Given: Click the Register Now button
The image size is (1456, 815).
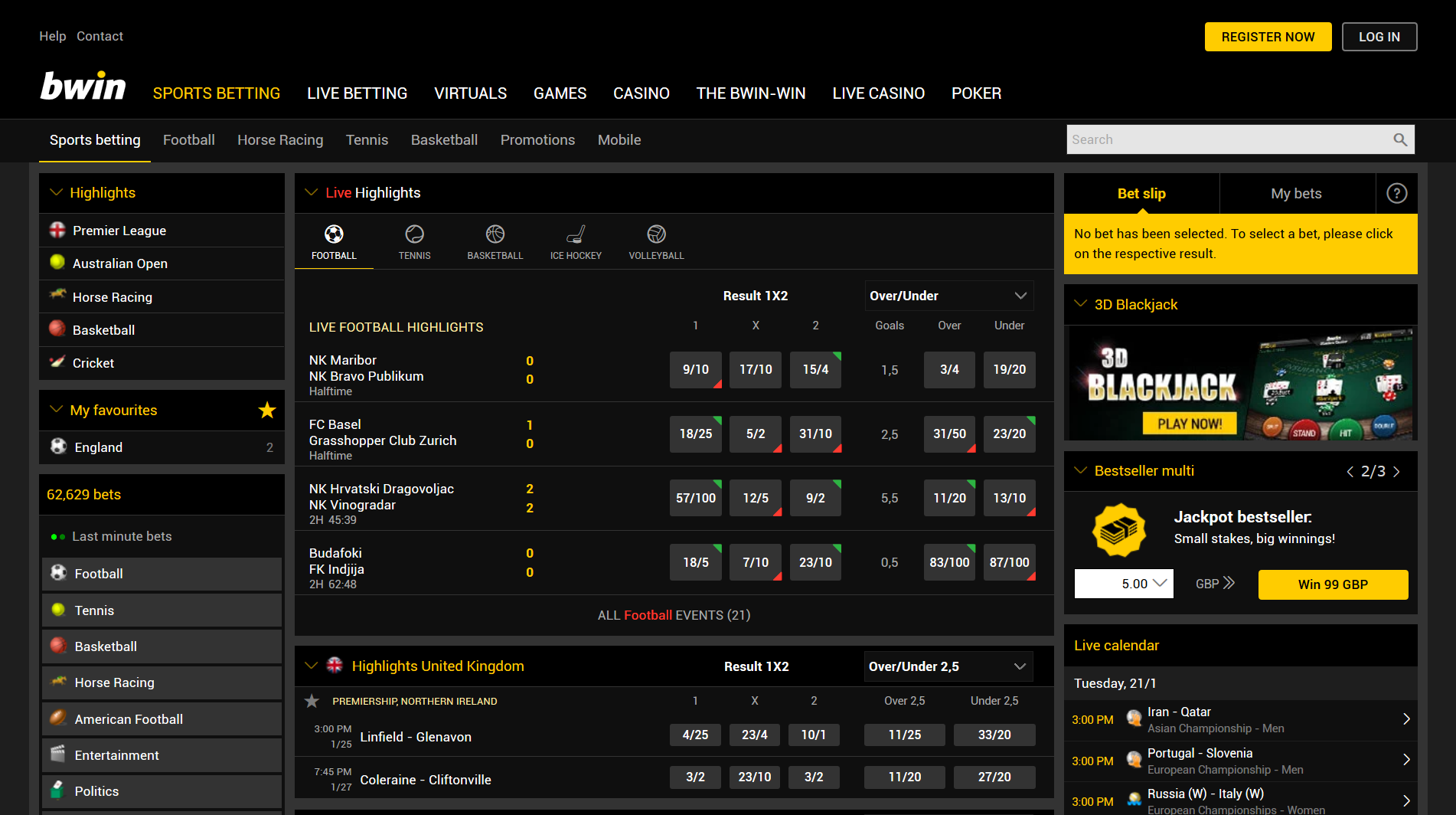Looking at the screenshot, I should (1268, 37).
